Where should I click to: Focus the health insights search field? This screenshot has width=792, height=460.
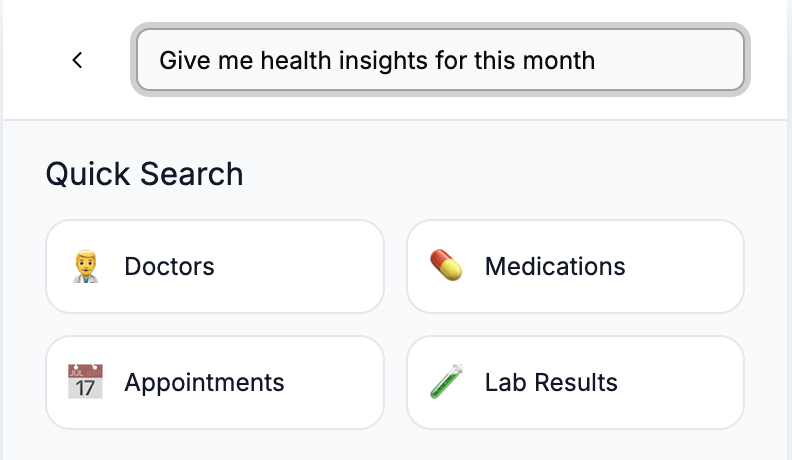(440, 60)
